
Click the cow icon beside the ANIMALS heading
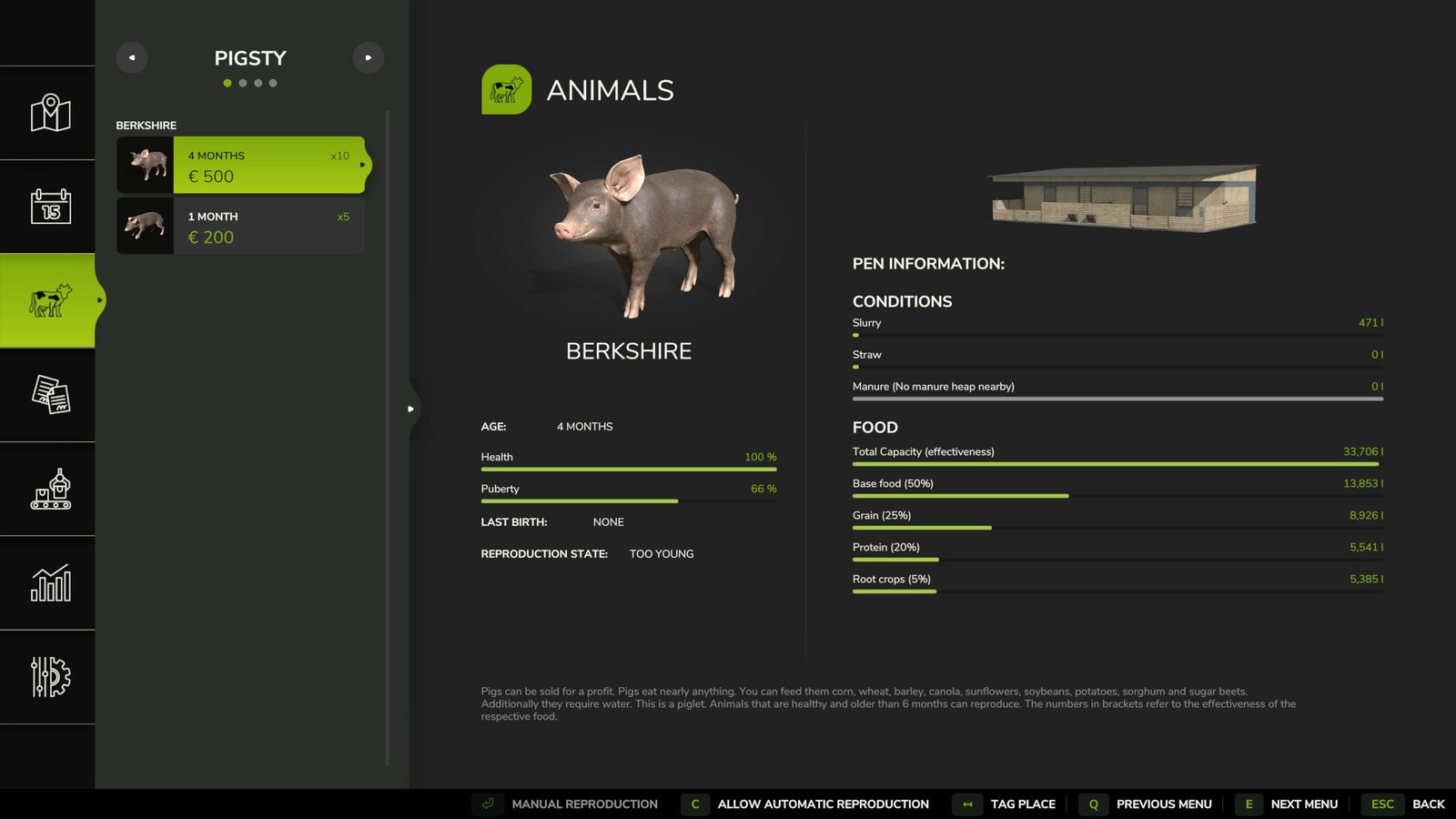[506, 89]
